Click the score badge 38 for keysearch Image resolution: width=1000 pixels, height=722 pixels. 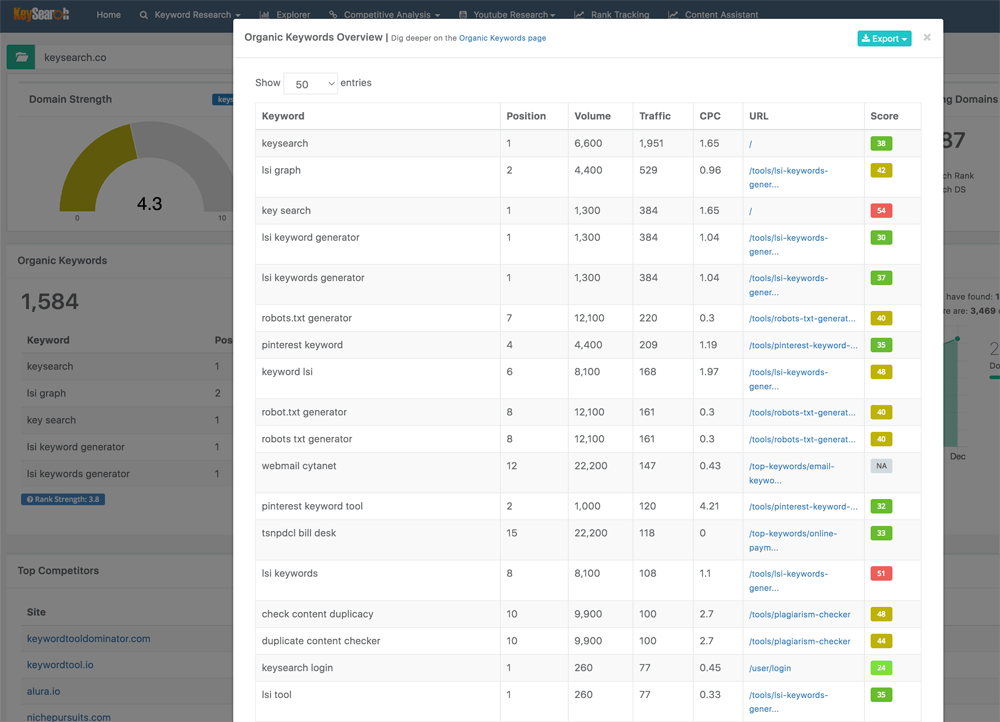tap(881, 144)
